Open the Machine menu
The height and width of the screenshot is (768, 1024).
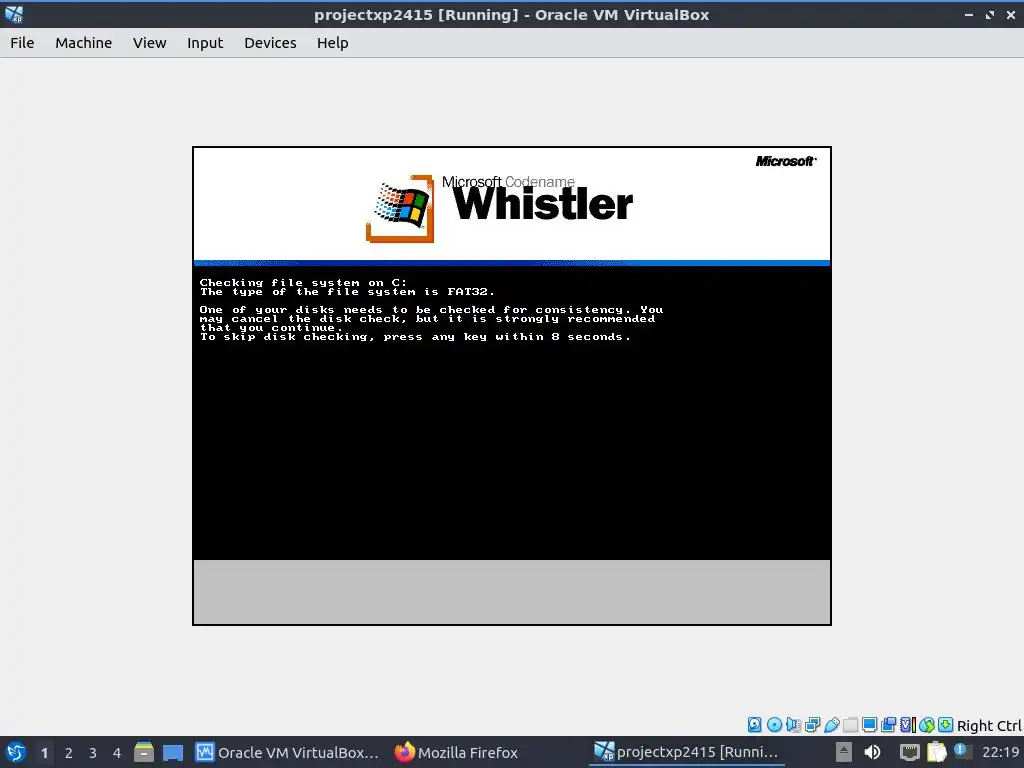pyautogui.click(x=84, y=43)
